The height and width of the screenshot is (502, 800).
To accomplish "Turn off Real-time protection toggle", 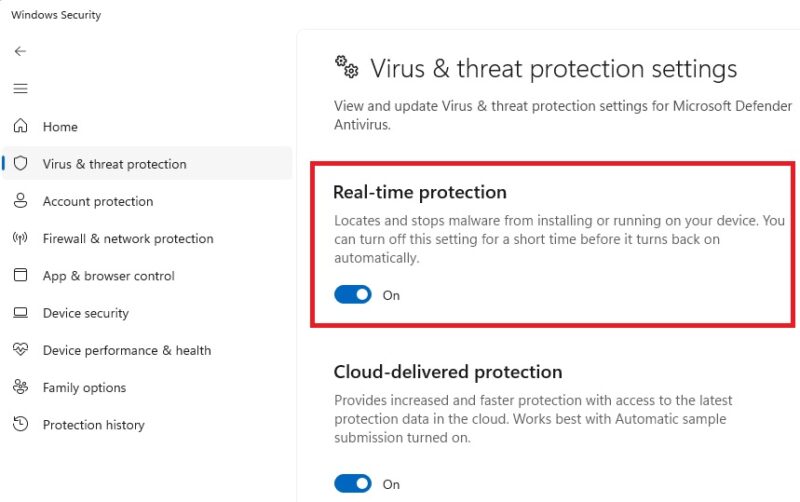I will click(353, 294).
